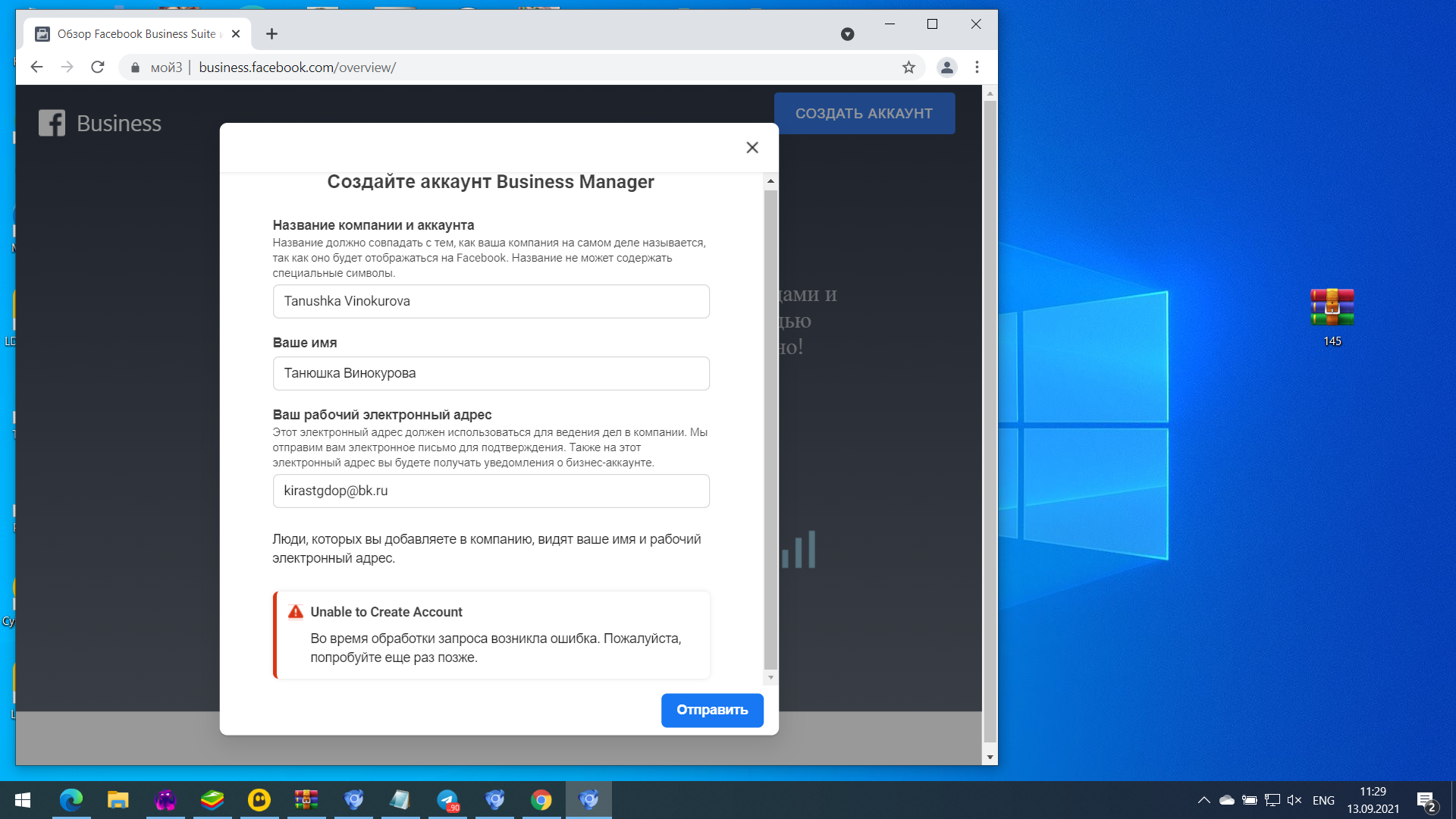Switch the ENG input language

(x=1323, y=800)
